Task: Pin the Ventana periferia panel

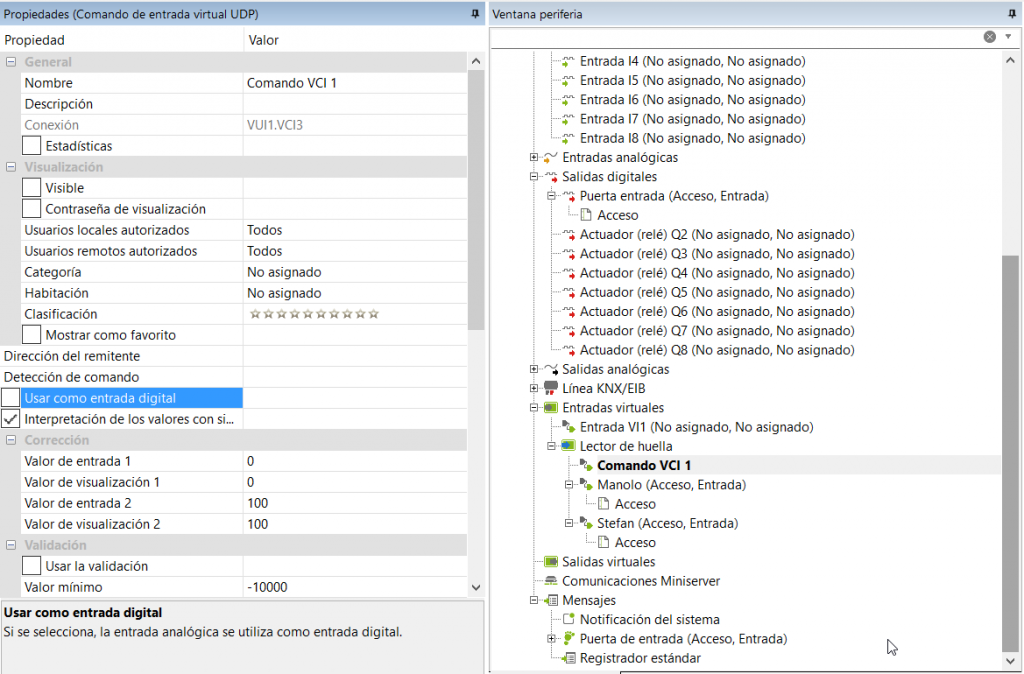Action: 1011,14
